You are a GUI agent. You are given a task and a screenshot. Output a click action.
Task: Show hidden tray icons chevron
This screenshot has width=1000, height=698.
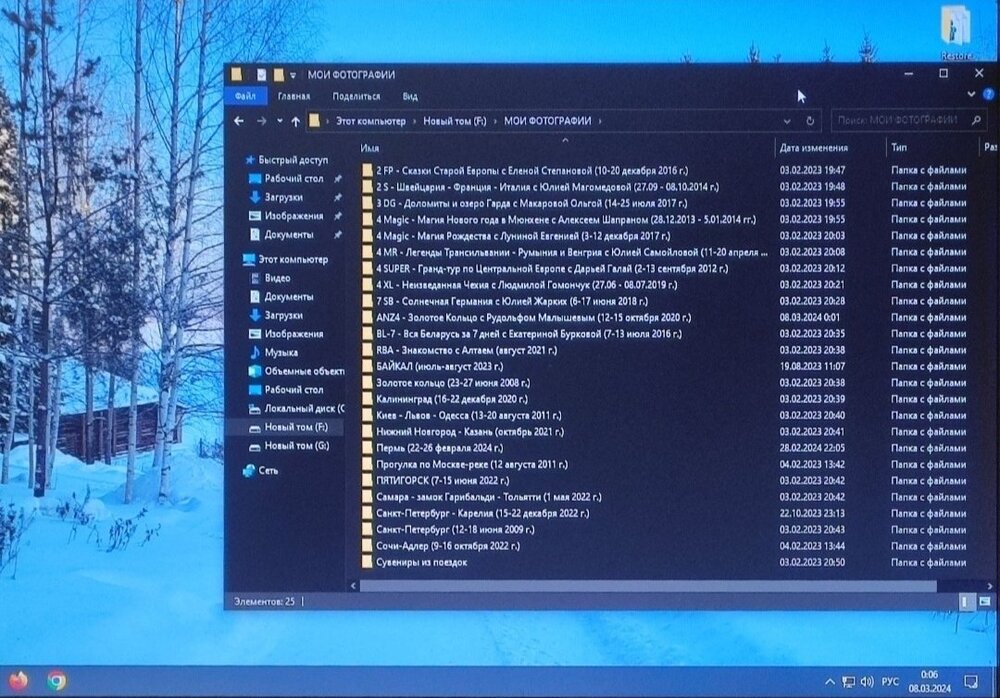point(829,681)
